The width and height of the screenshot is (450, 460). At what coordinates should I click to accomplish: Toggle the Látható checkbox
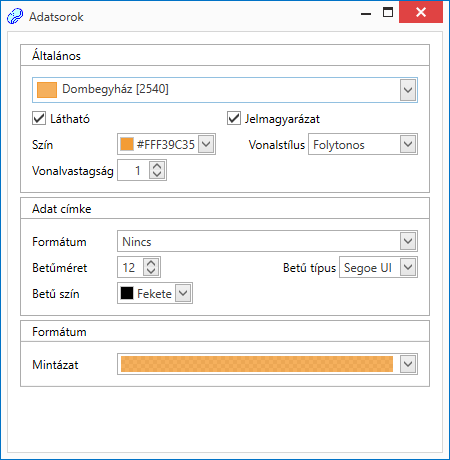point(39,118)
